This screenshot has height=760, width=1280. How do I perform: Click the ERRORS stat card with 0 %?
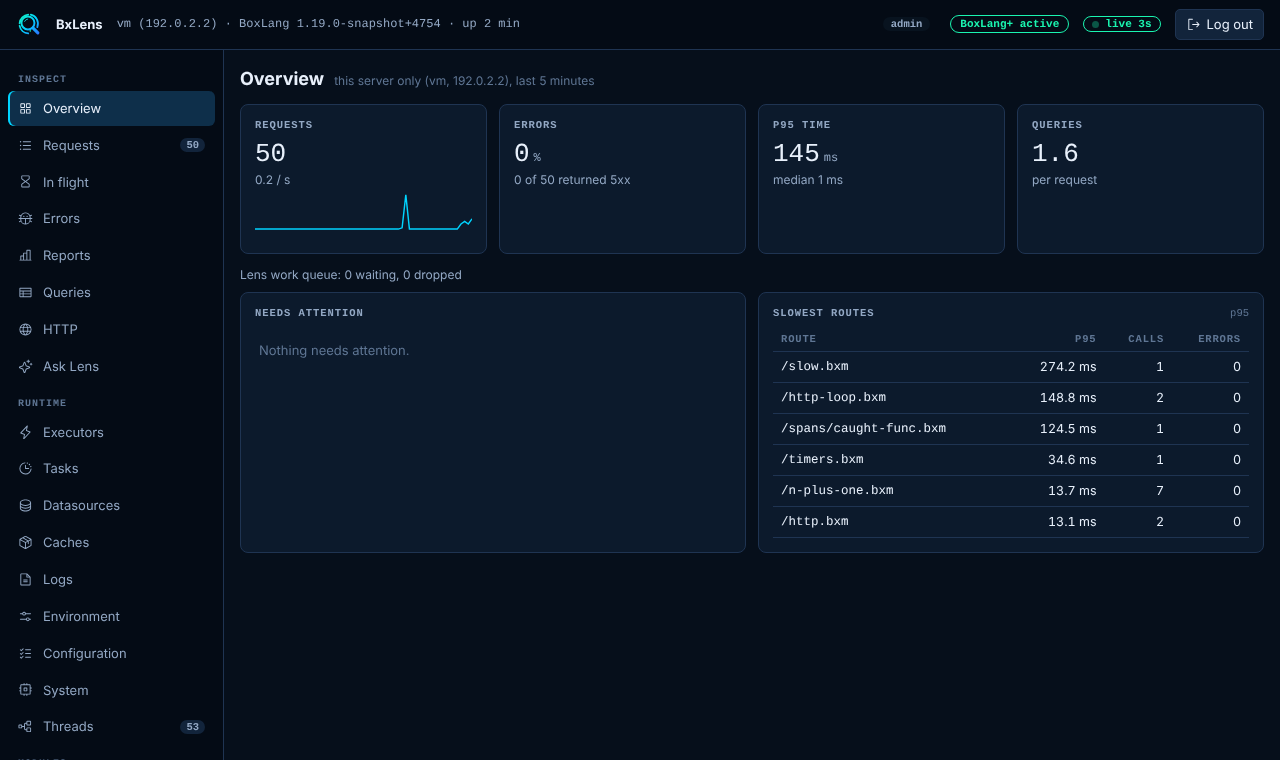coord(622,179)
